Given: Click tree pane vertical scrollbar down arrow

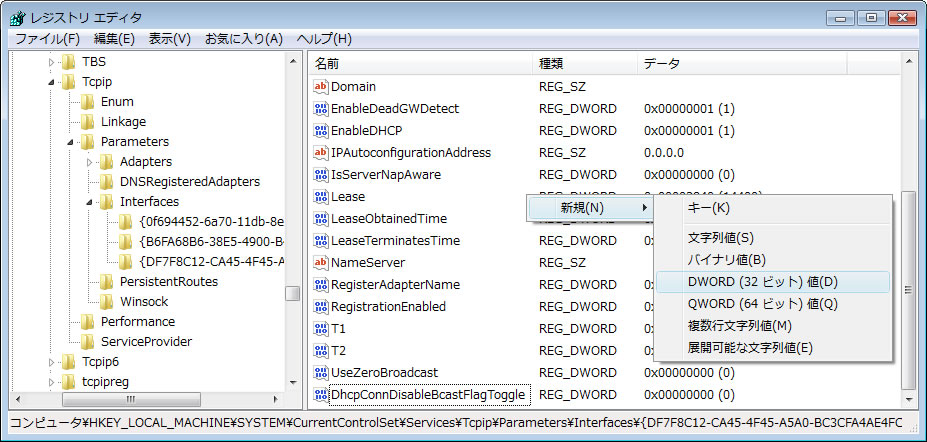Looking at the screenshot, I should click(x=293, y=382).
